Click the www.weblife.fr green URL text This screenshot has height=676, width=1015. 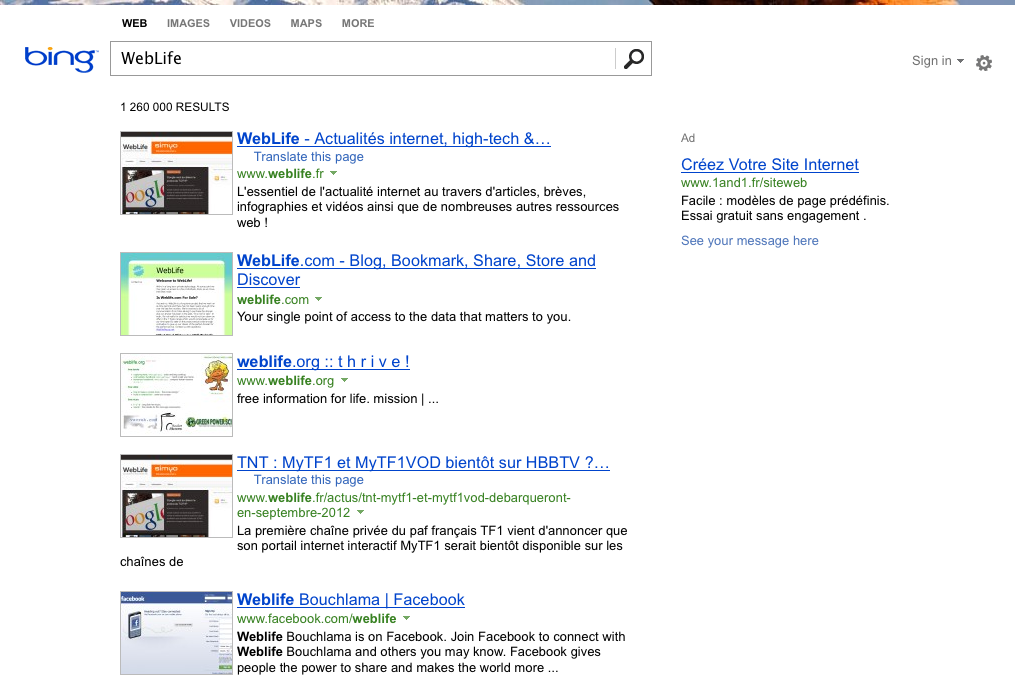tap(280, 174)
